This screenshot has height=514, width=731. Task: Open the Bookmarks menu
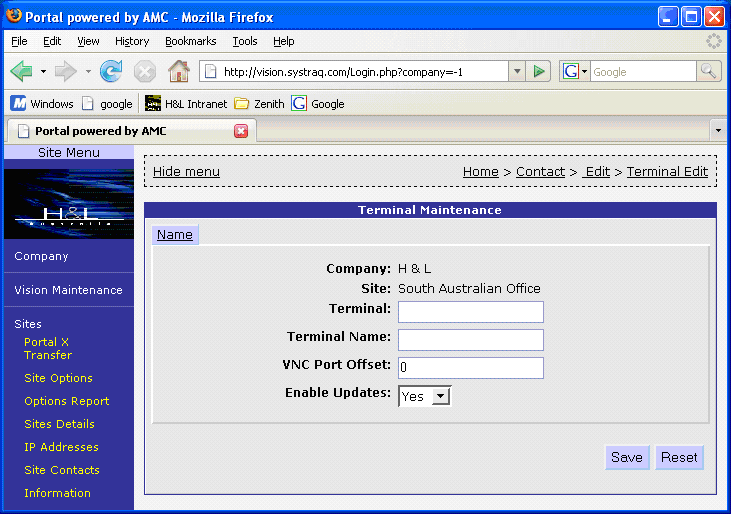coord(190,41)
